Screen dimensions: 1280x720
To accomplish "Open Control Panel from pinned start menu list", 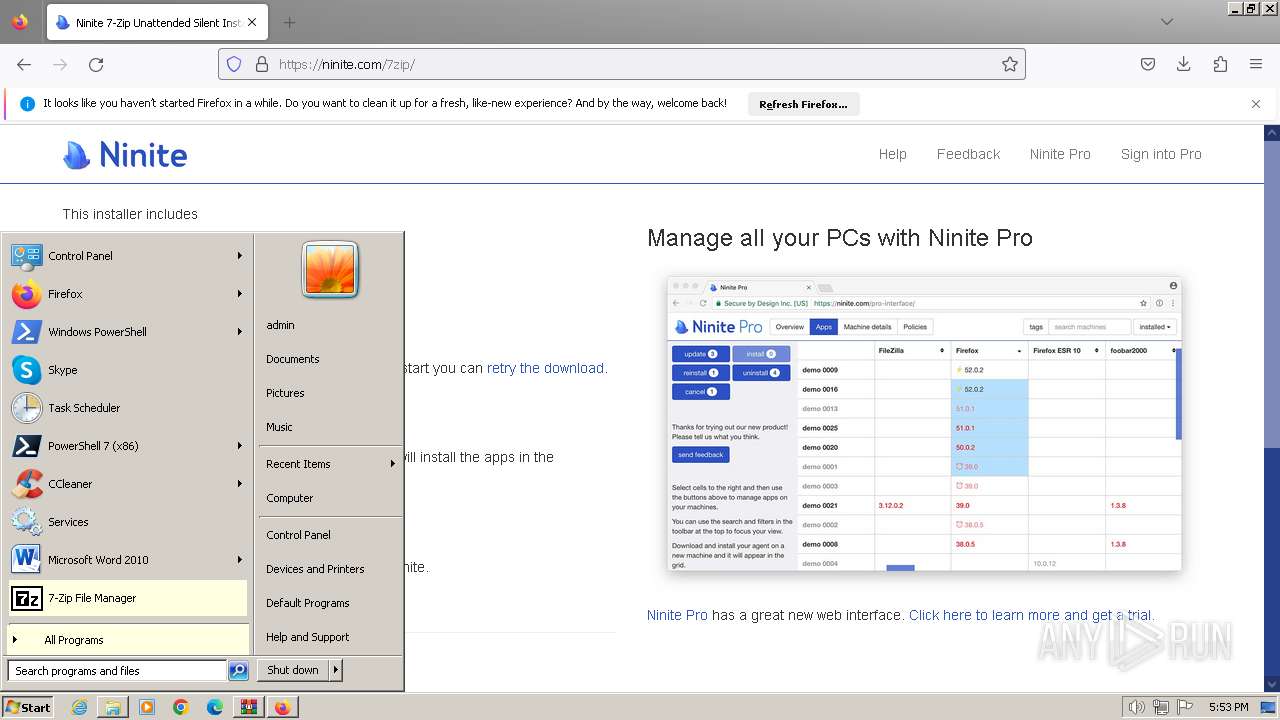I will tap(128, 256).
